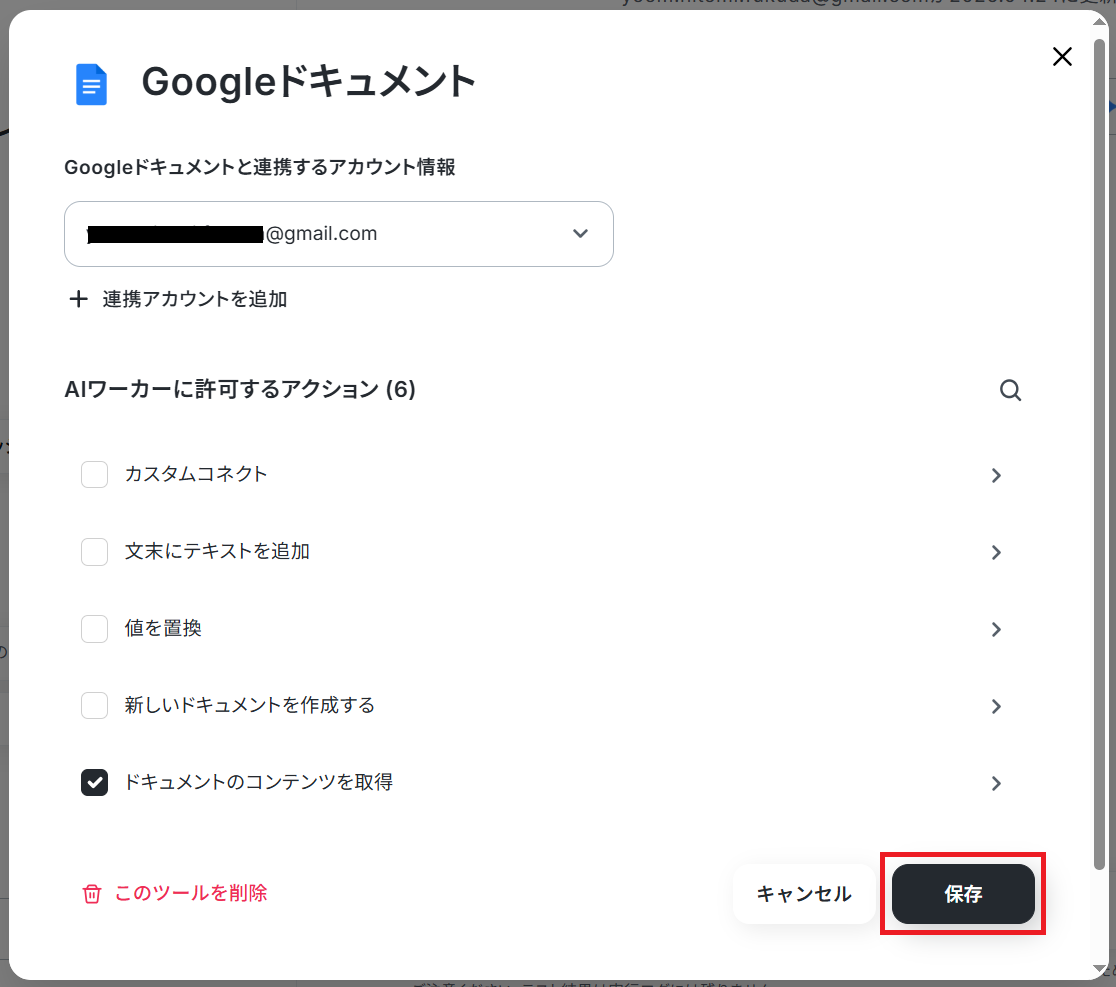Select the 新しいドキュメントを作成する checkbox
1116x987 pixels.
(x=95, y=706)
